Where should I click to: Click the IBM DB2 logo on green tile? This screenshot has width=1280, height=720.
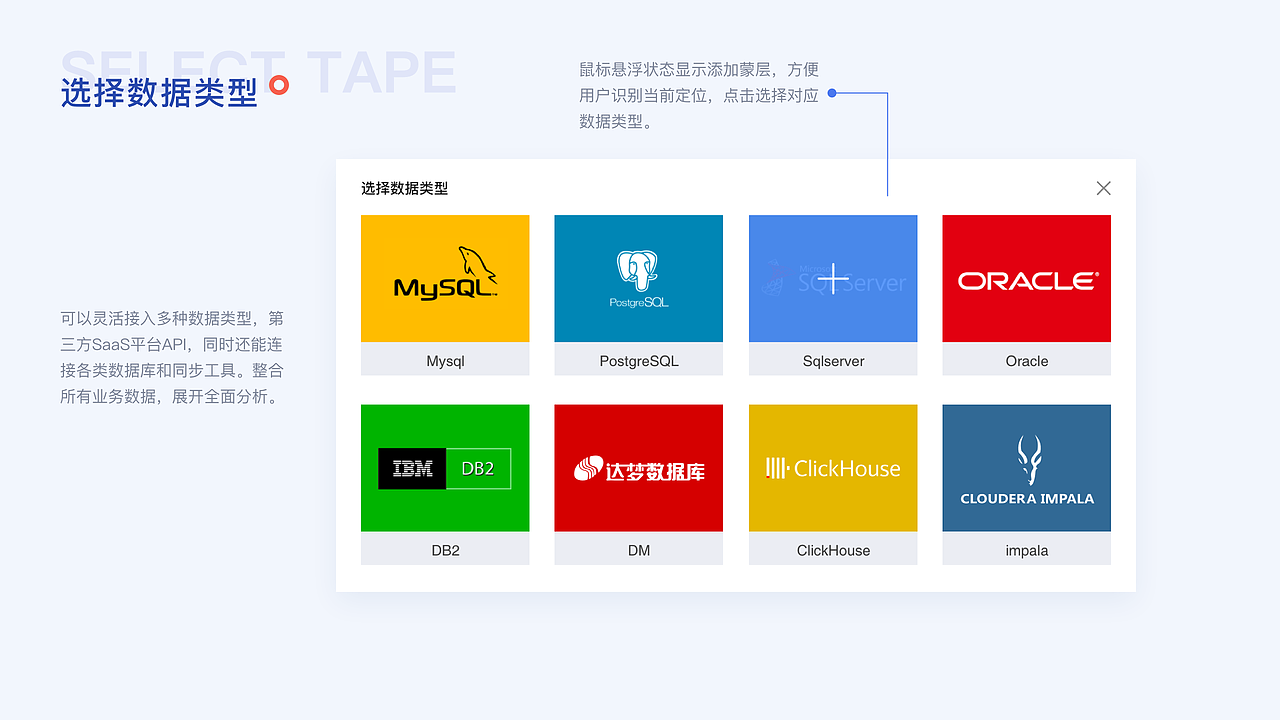click(445, 468)
